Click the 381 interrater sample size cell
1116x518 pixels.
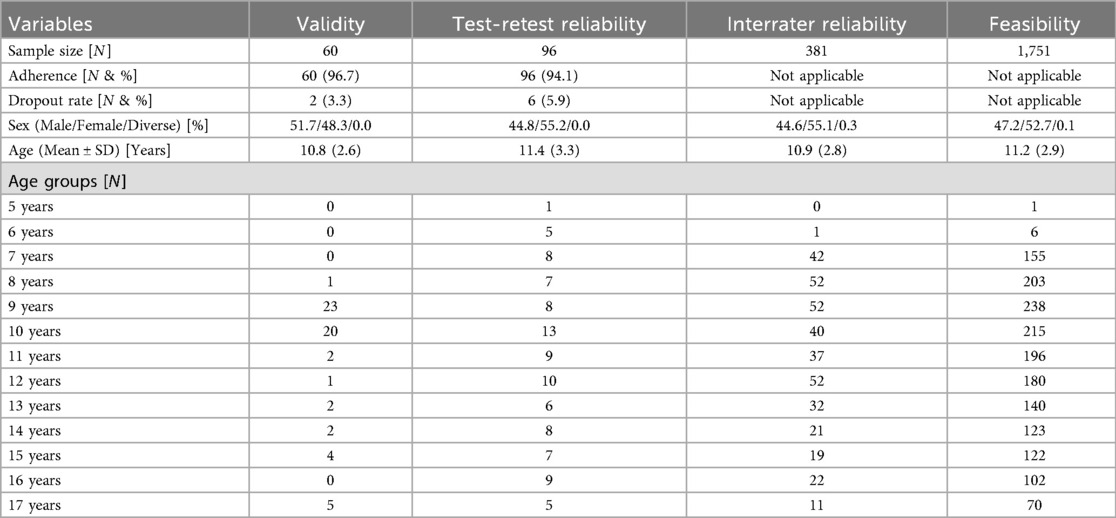click(816, 51)
